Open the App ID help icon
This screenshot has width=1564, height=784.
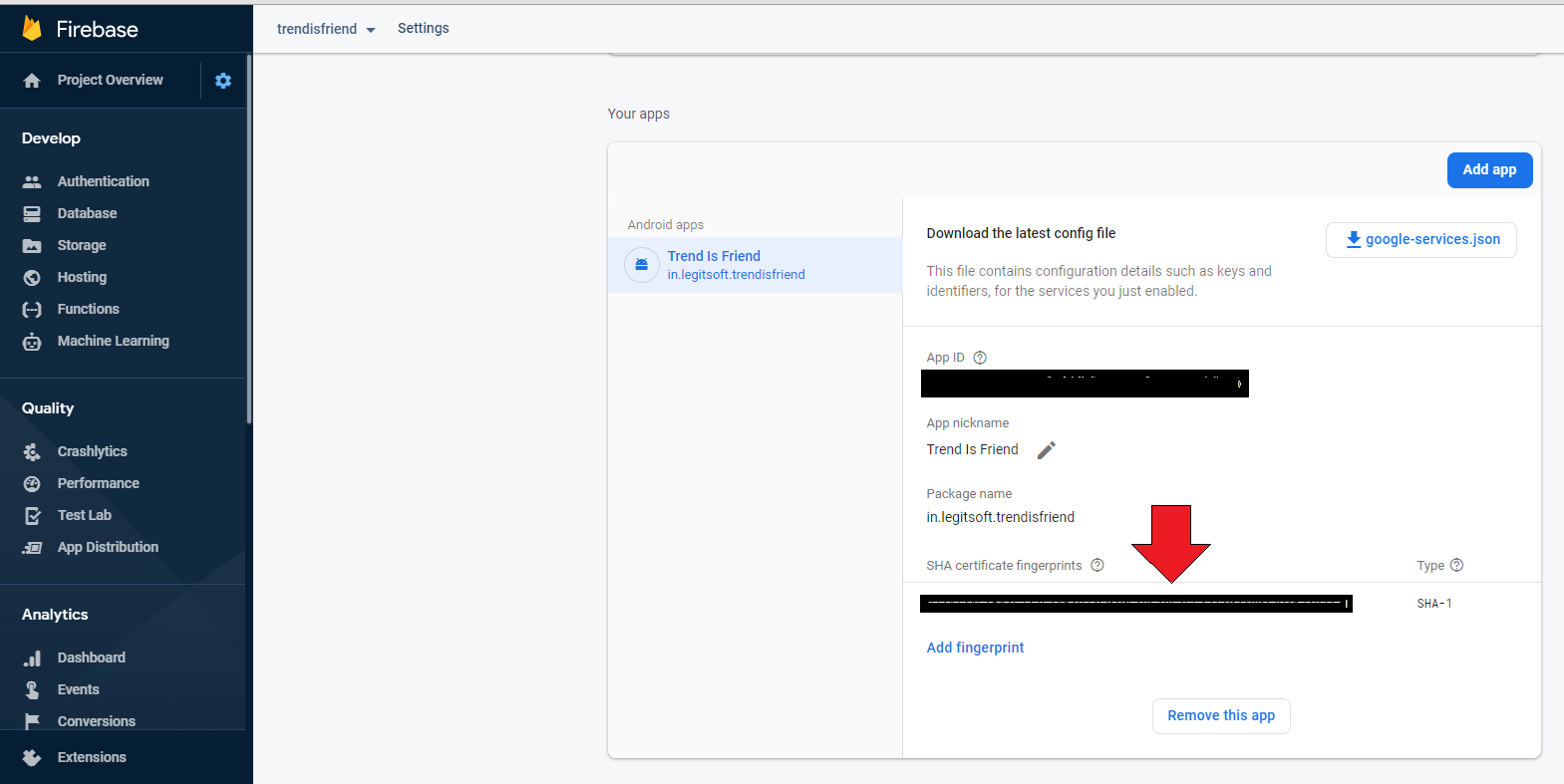[x=980, y=358]
